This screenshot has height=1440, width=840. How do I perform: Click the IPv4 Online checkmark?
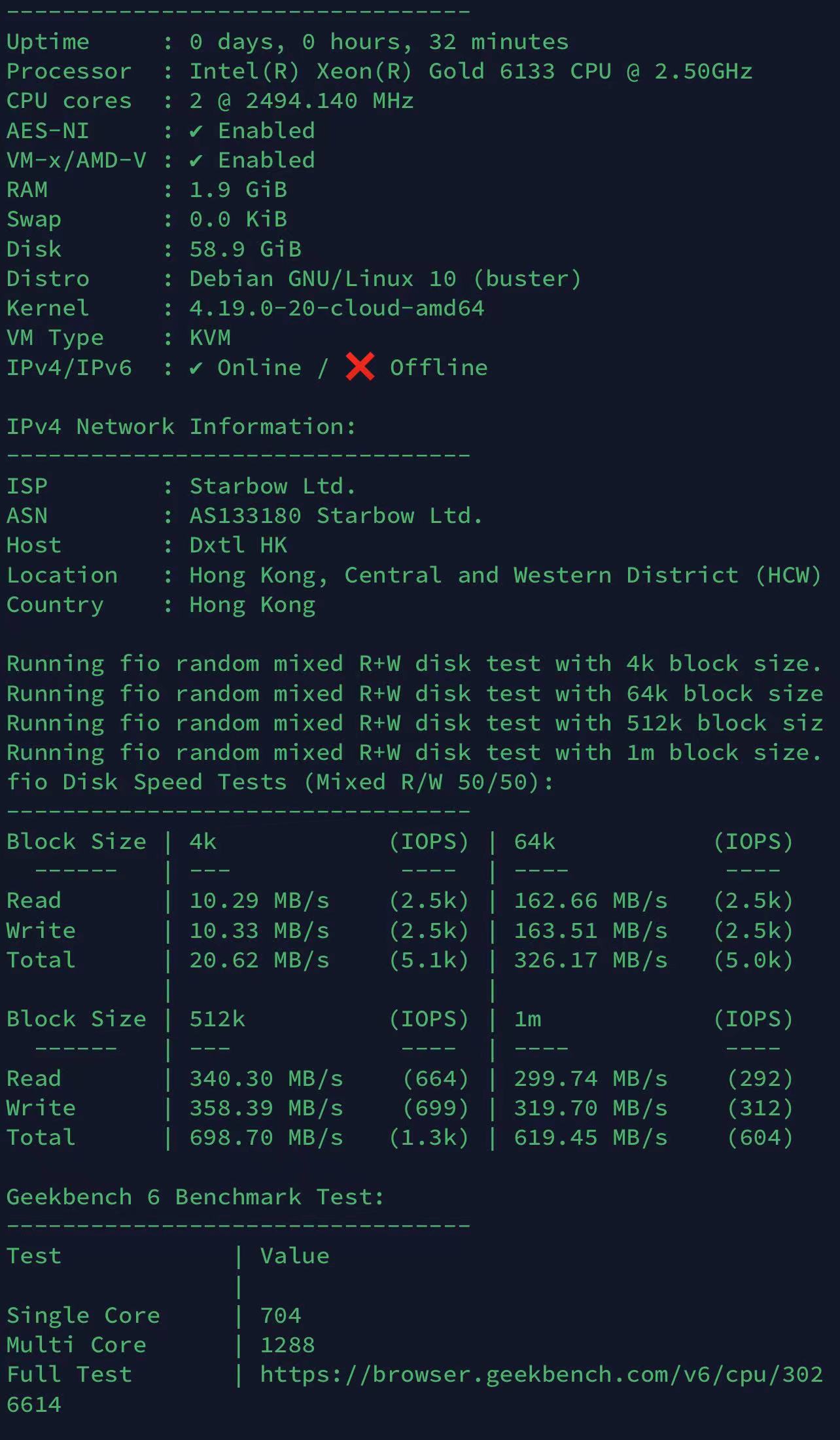point(196,369)
